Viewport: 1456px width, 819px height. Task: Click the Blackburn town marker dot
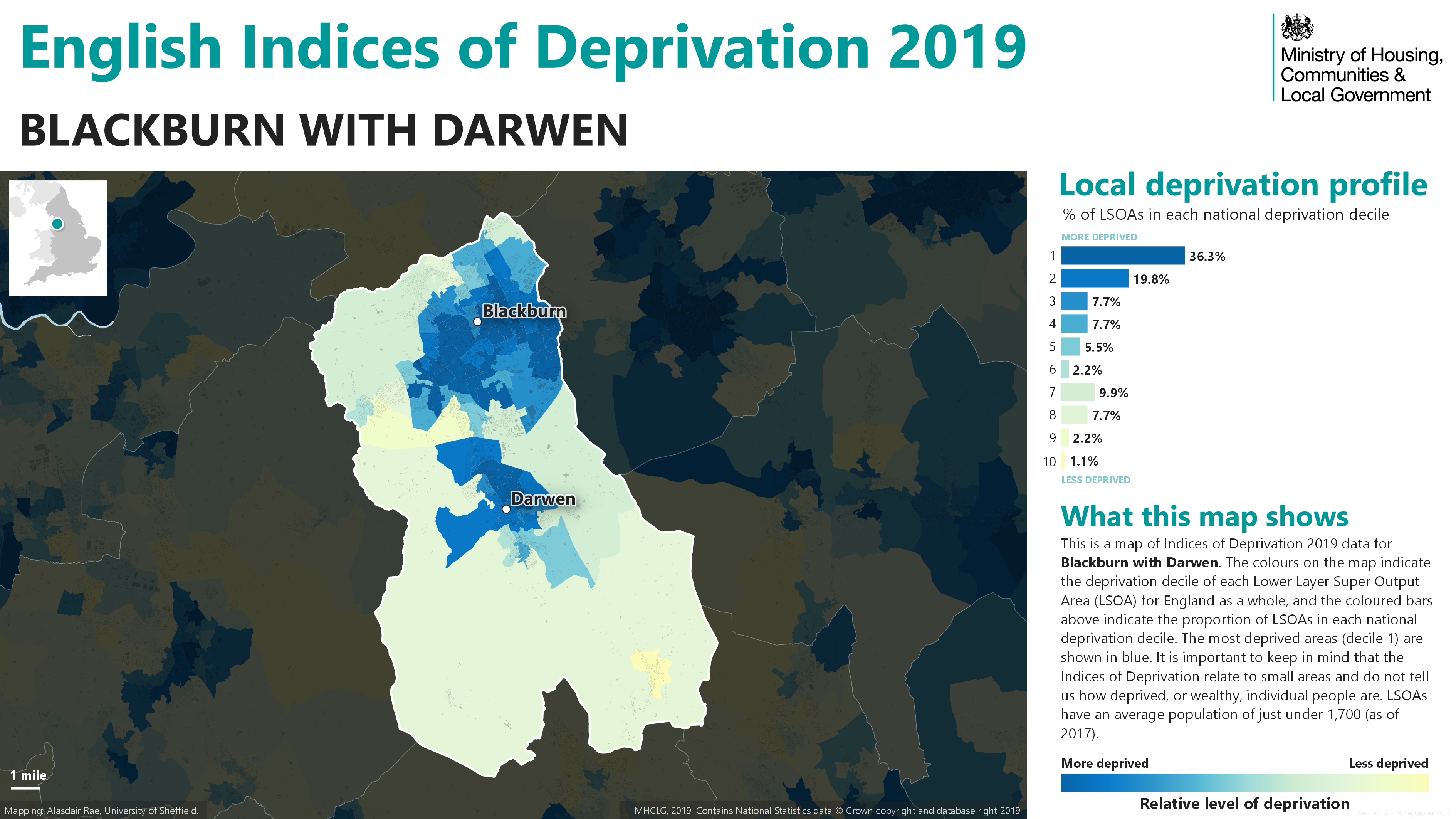pyautogui.click(x=477, y=321)
